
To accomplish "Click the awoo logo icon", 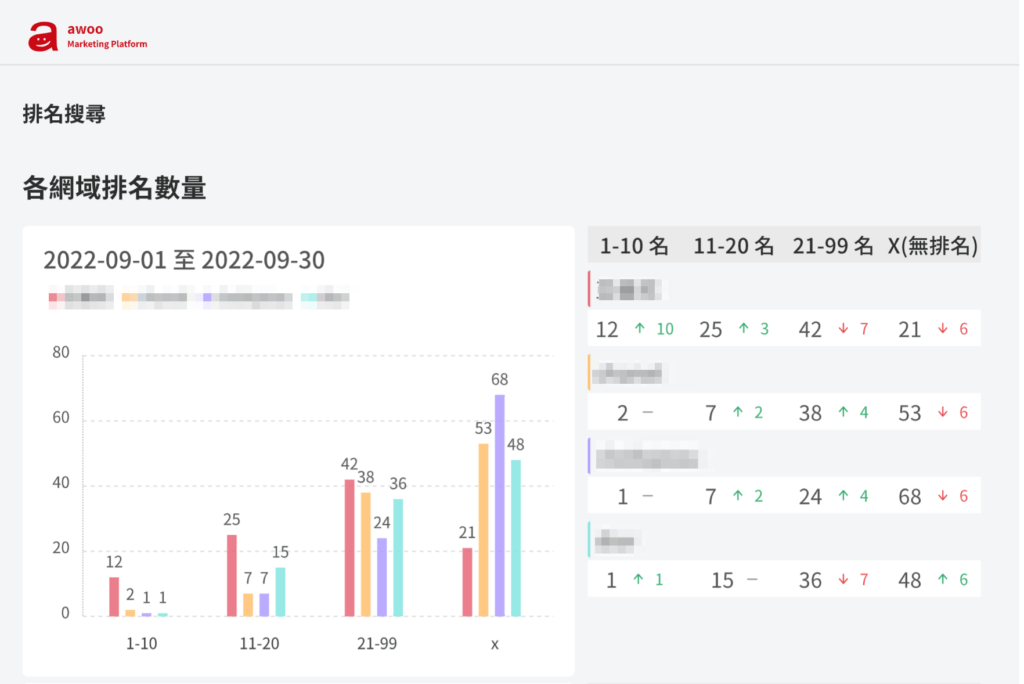I will (42, 37).
